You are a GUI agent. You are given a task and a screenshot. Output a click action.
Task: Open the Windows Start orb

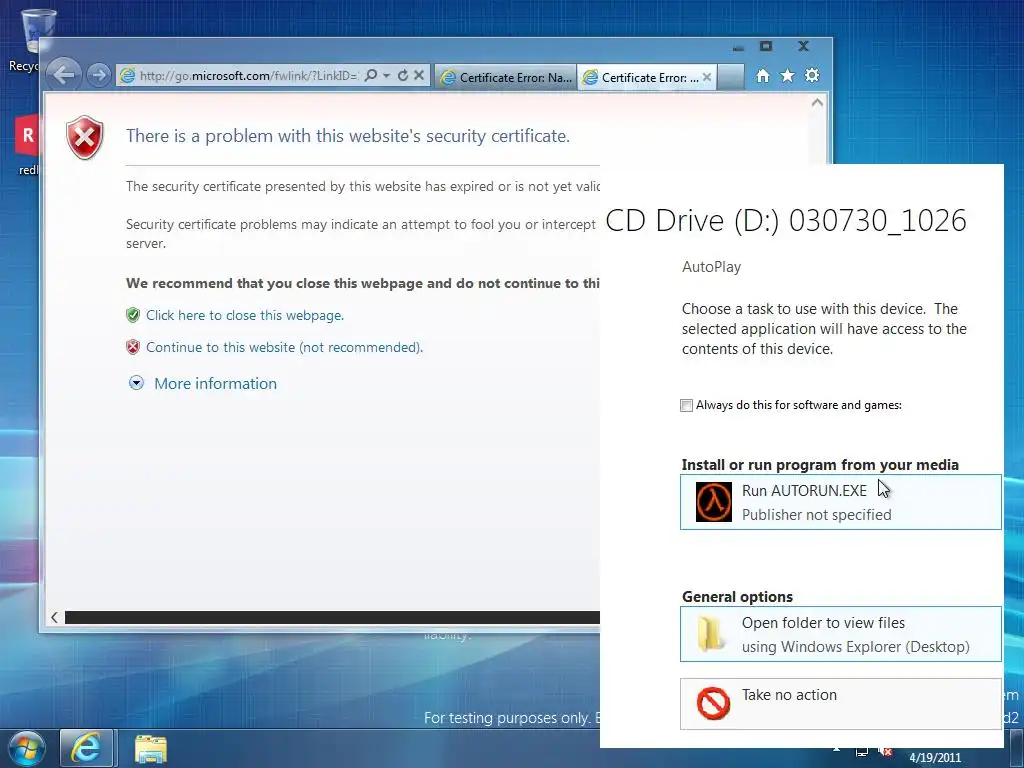tap(26, 748)
